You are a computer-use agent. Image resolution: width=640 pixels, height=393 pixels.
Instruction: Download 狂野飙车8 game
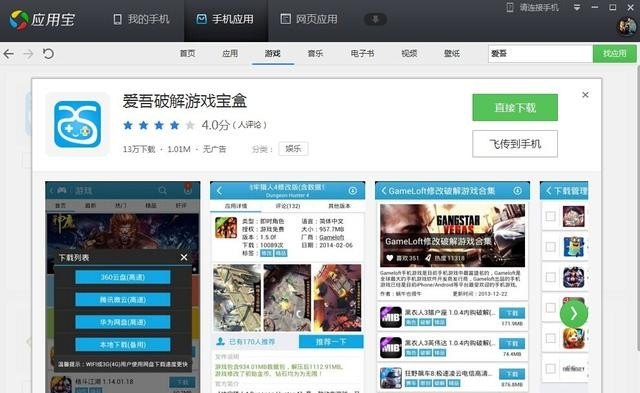[512, 374]
